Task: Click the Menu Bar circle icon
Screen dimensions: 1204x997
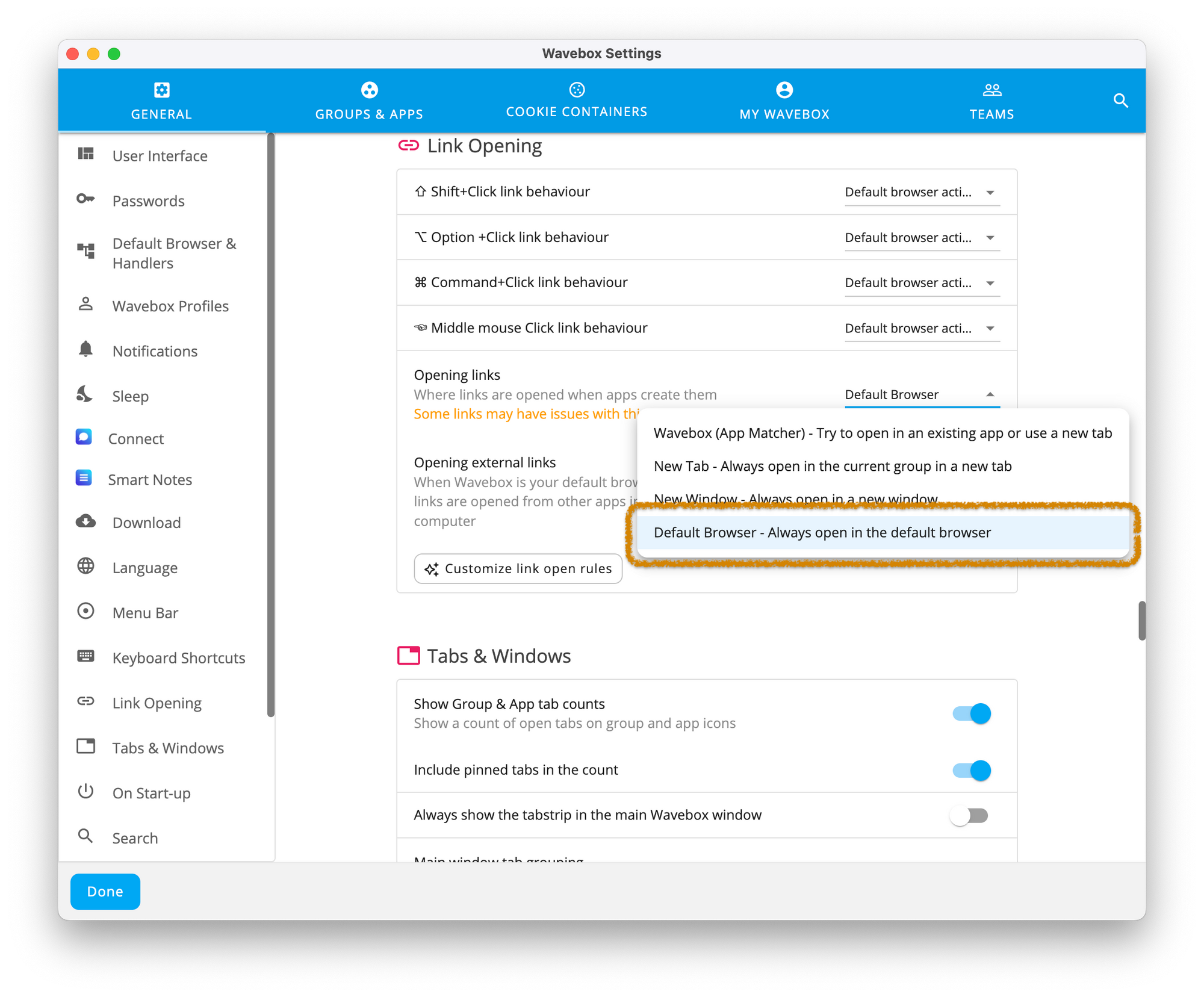Action: (86, 612)
